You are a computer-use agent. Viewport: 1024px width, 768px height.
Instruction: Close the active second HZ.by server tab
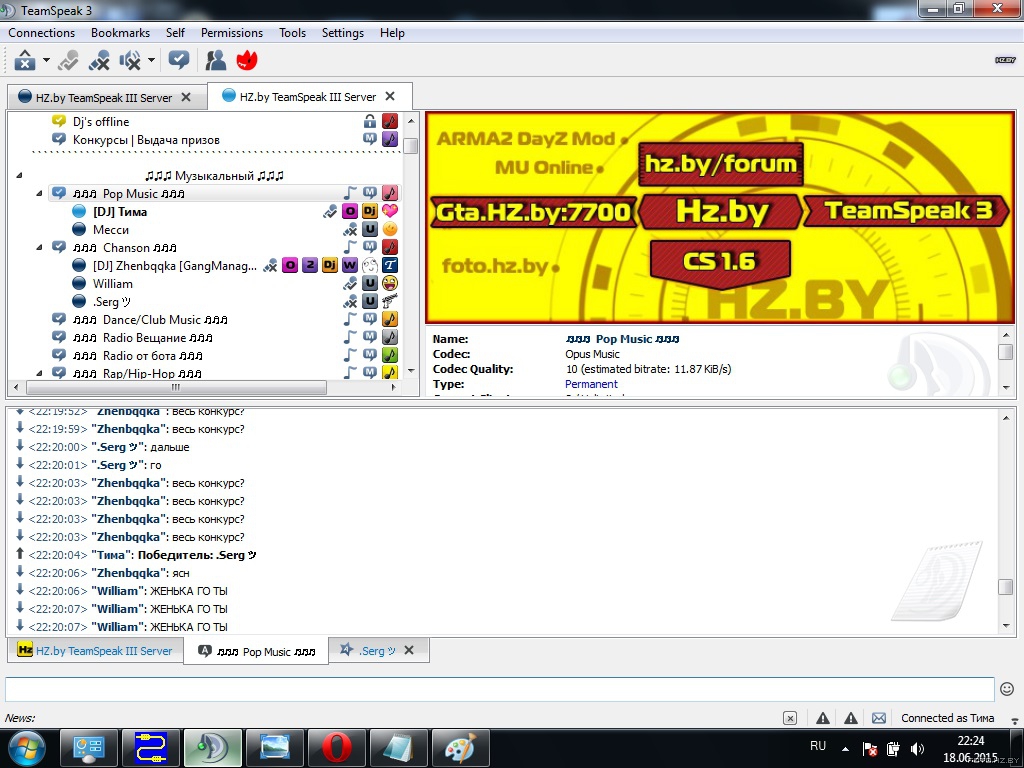(x=391, y=96)
